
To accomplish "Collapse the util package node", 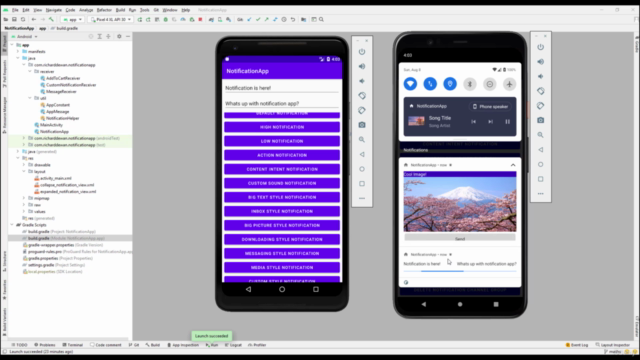I will pos(30,98).
